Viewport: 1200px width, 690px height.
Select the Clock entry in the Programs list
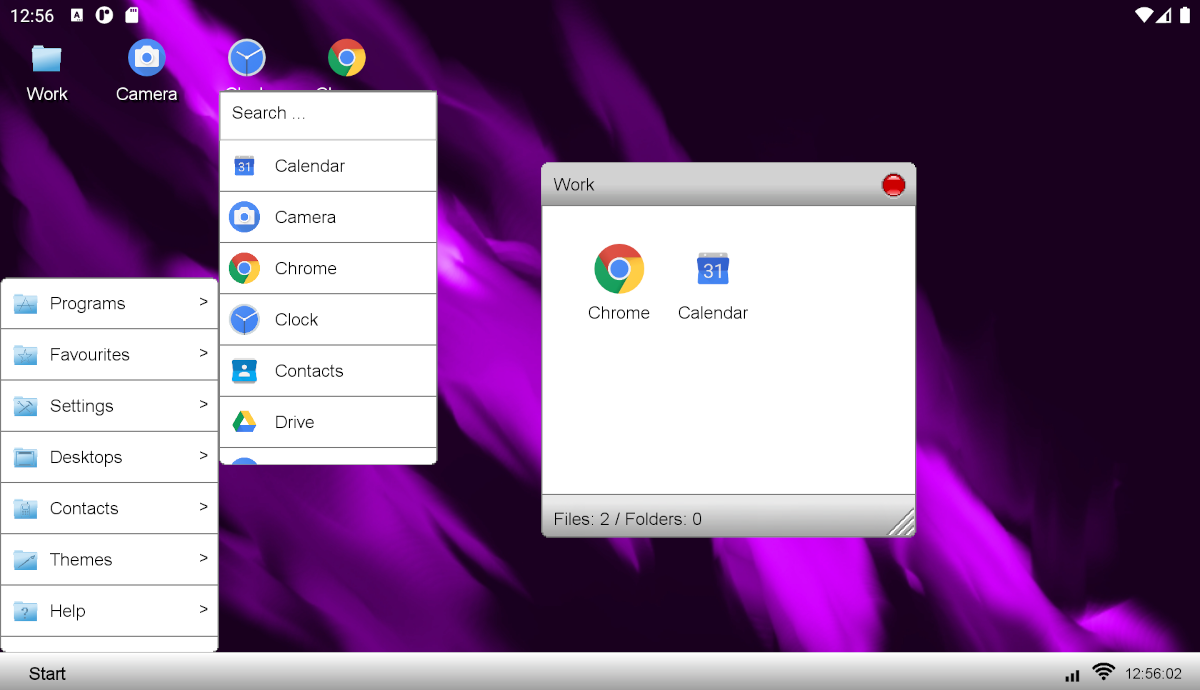point(328,319)
